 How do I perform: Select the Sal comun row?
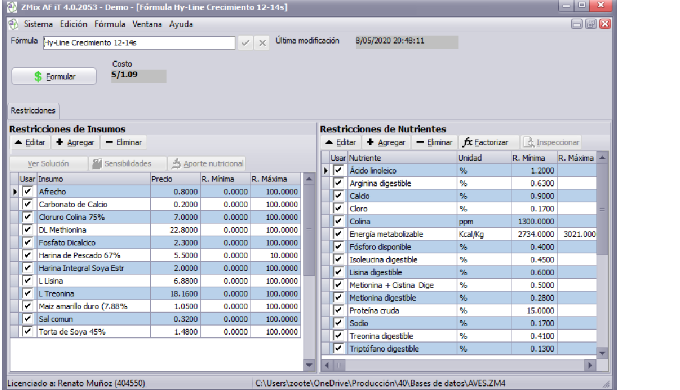(x=156, y=319)
